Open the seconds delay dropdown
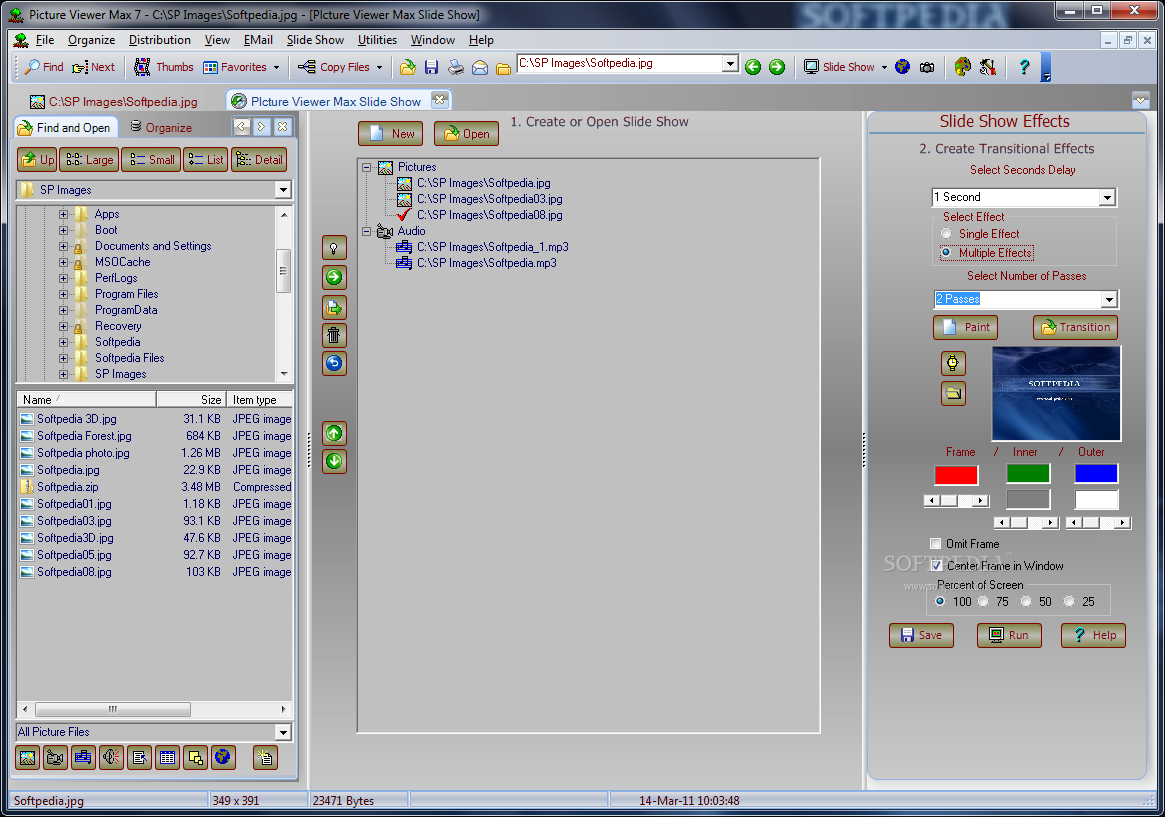Viewport: 1165px width, 817px height. click(1107, 198)
